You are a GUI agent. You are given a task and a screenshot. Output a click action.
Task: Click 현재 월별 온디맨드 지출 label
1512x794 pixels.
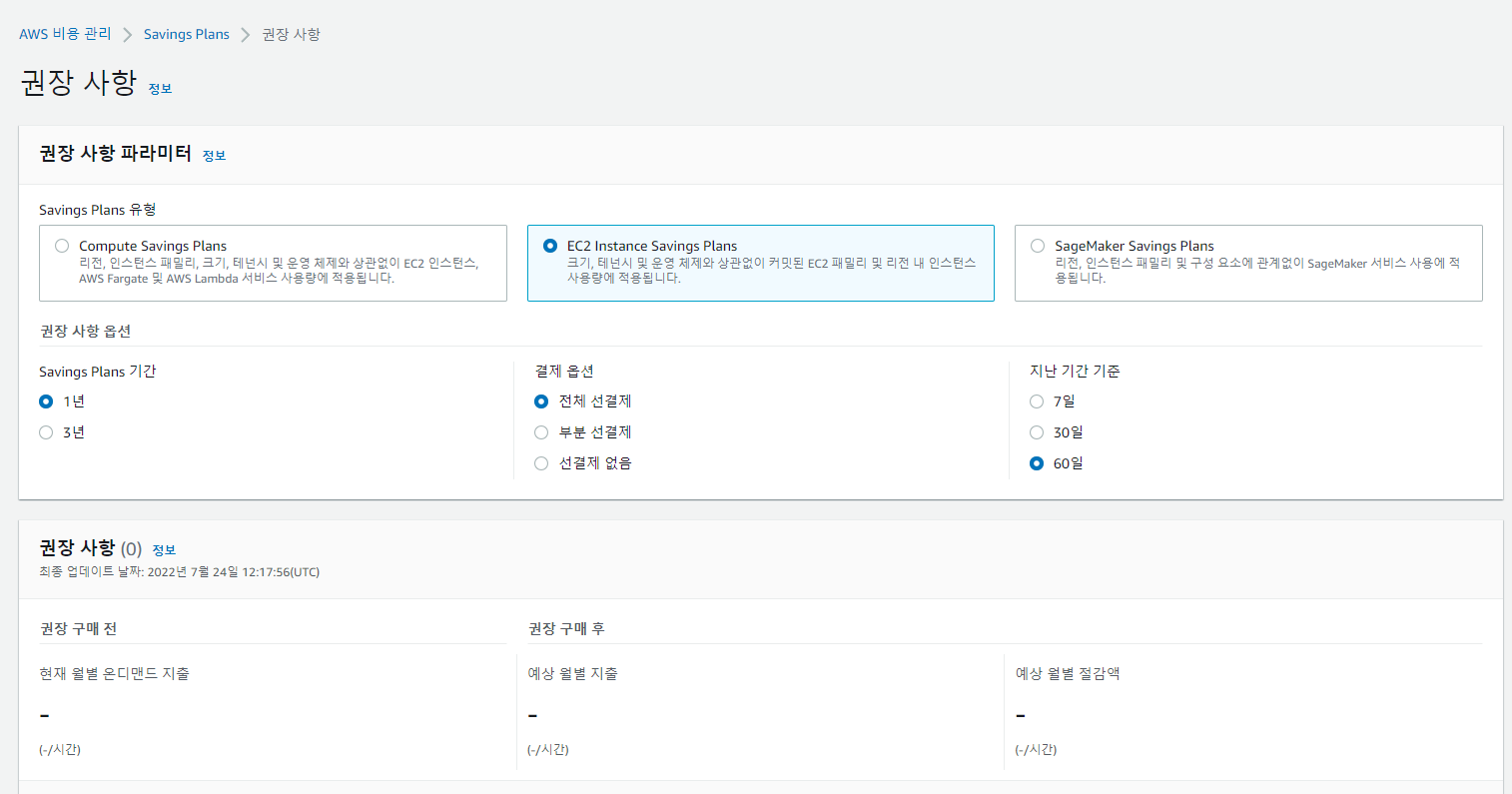[114, 674]
